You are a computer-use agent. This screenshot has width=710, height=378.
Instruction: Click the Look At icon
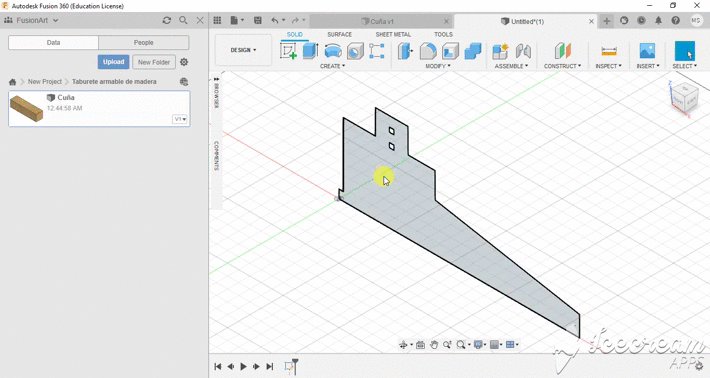tap(420, 345)
